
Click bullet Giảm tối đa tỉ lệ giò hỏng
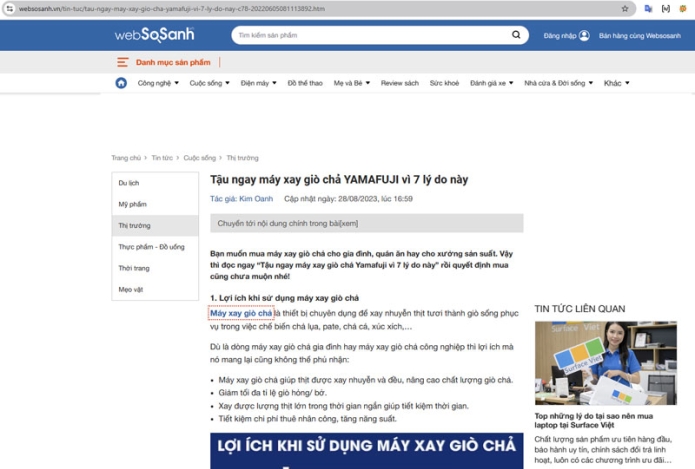[272, 393]
